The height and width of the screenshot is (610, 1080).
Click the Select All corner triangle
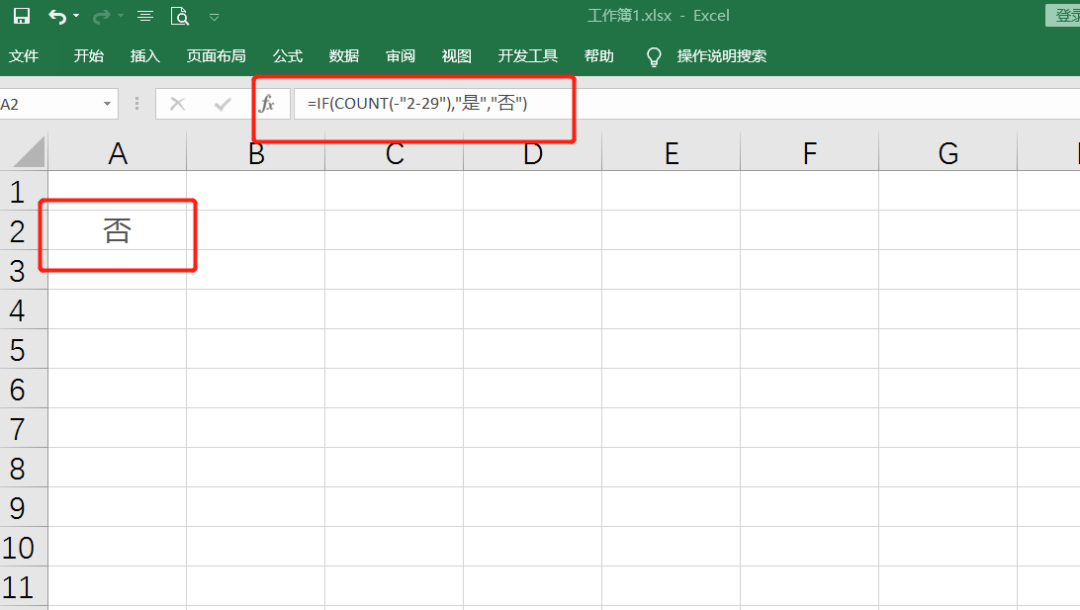pos(28,151)
